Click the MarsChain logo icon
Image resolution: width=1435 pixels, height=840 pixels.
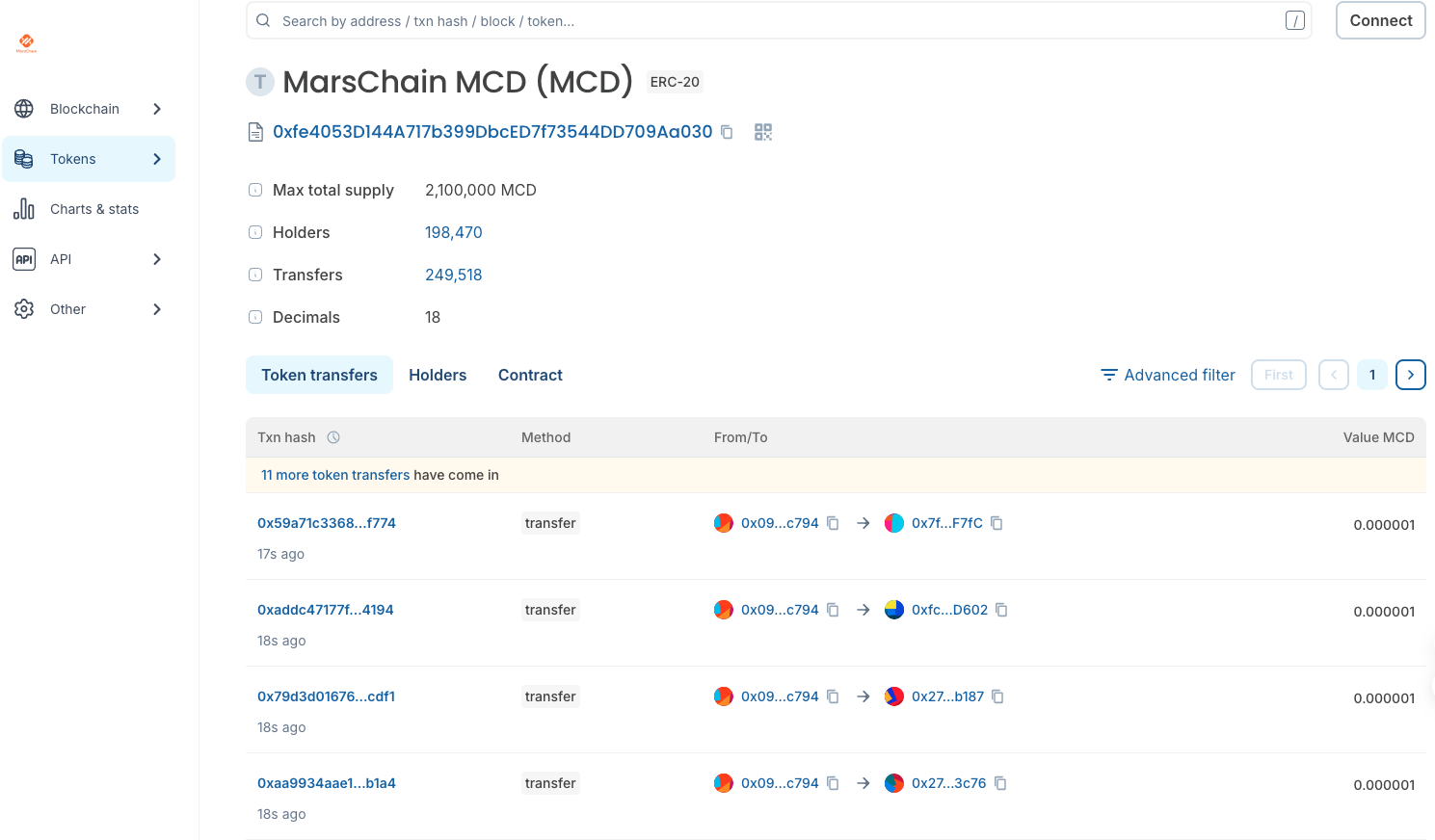coord(26,42)
